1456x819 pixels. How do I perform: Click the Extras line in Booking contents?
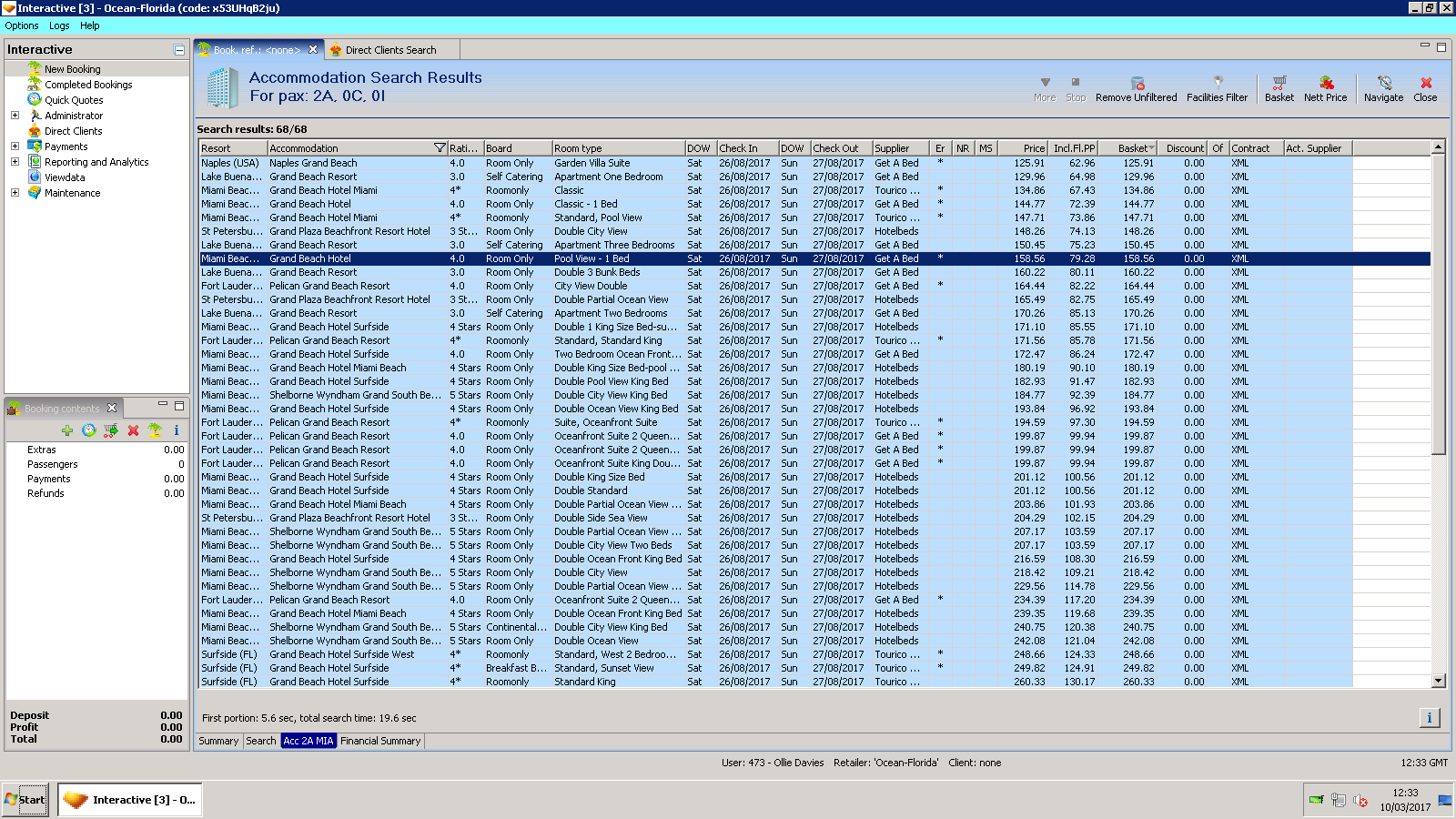96,450
